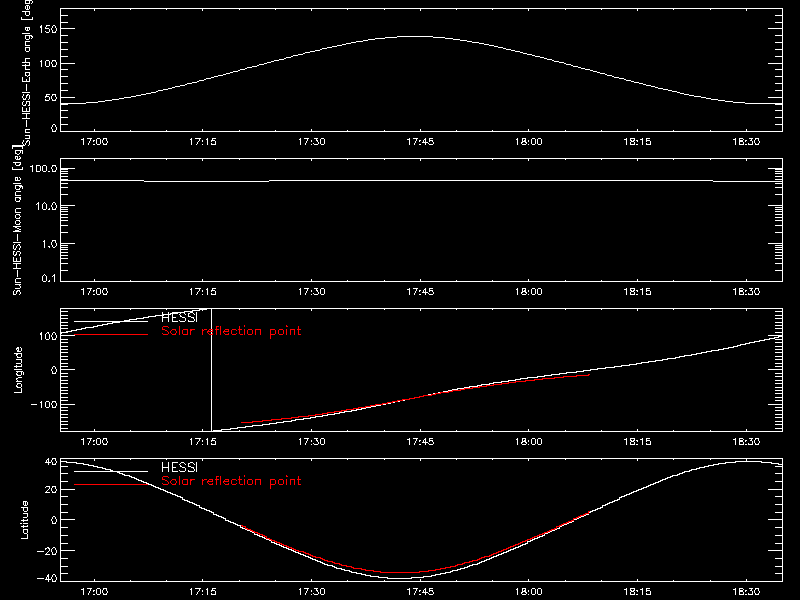Click red legend line sample in Latitude plot

[x=111, y=484]
